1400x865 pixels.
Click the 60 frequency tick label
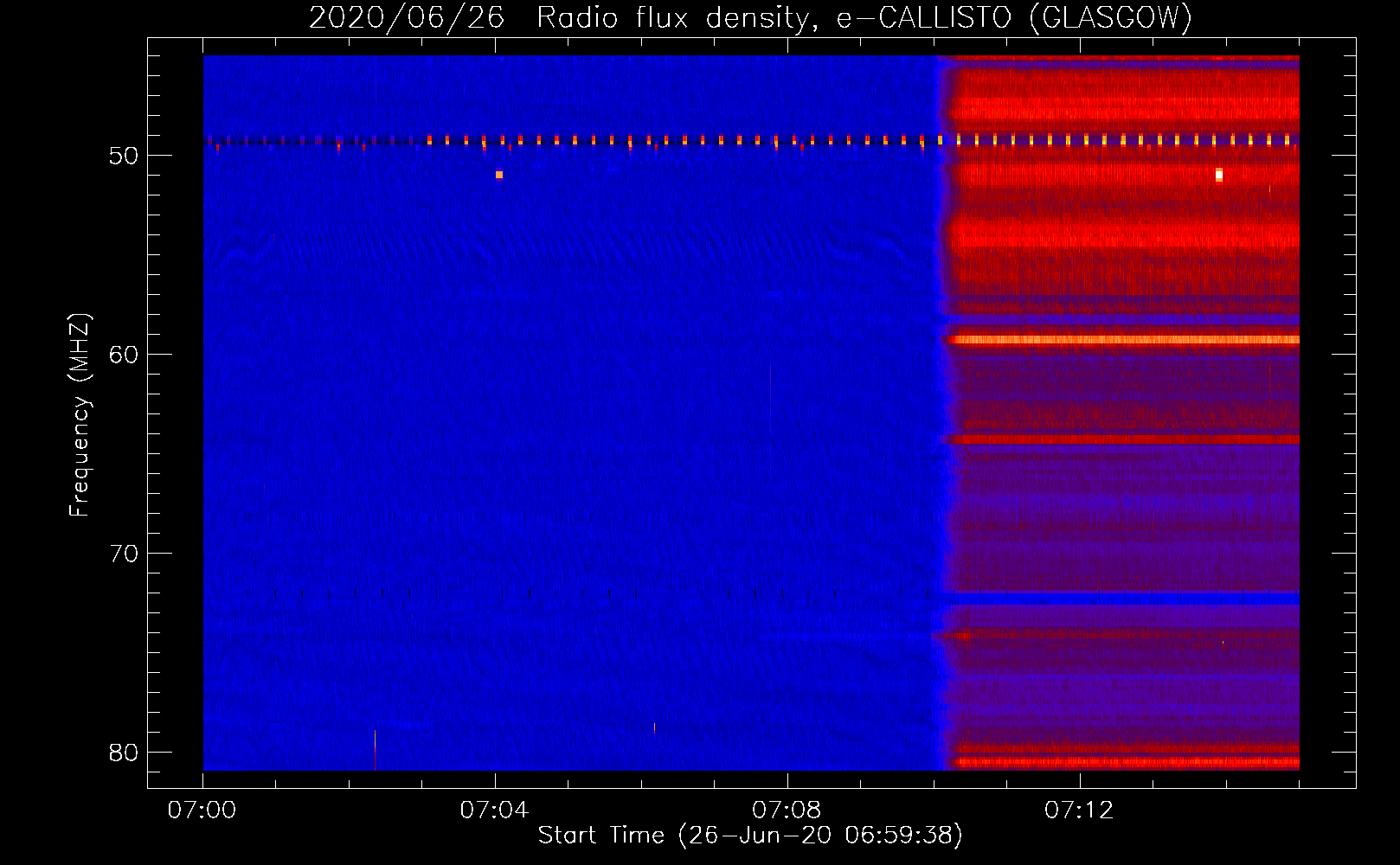pos(124,355)
